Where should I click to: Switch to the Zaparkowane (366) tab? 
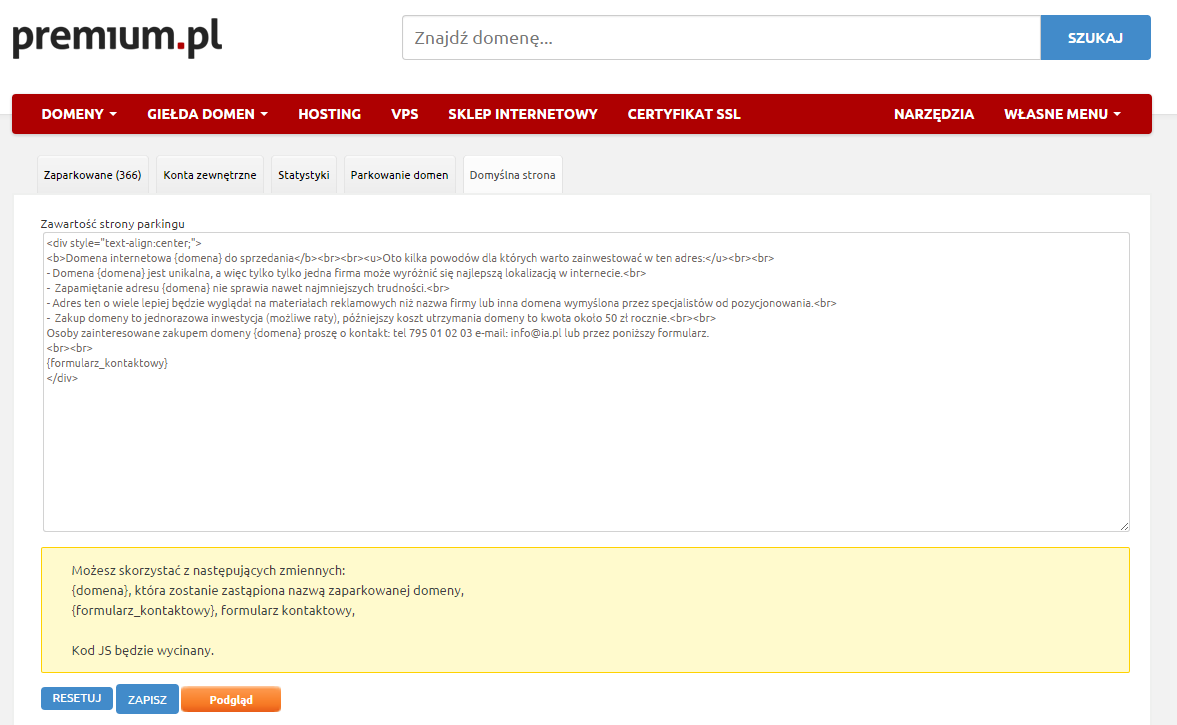click(x=92, y=175)
